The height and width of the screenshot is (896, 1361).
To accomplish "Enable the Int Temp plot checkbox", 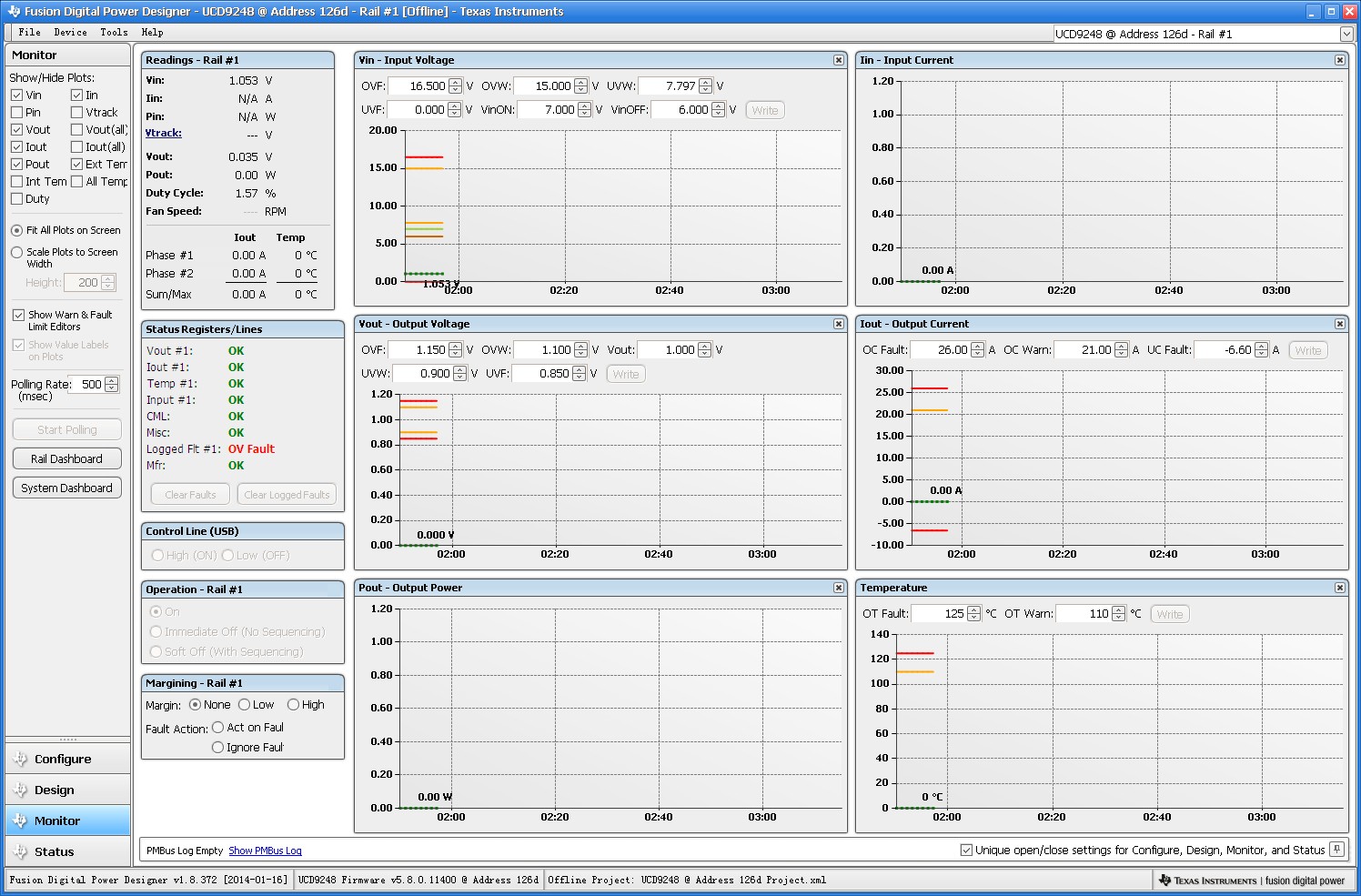I will tap(16, 181).
